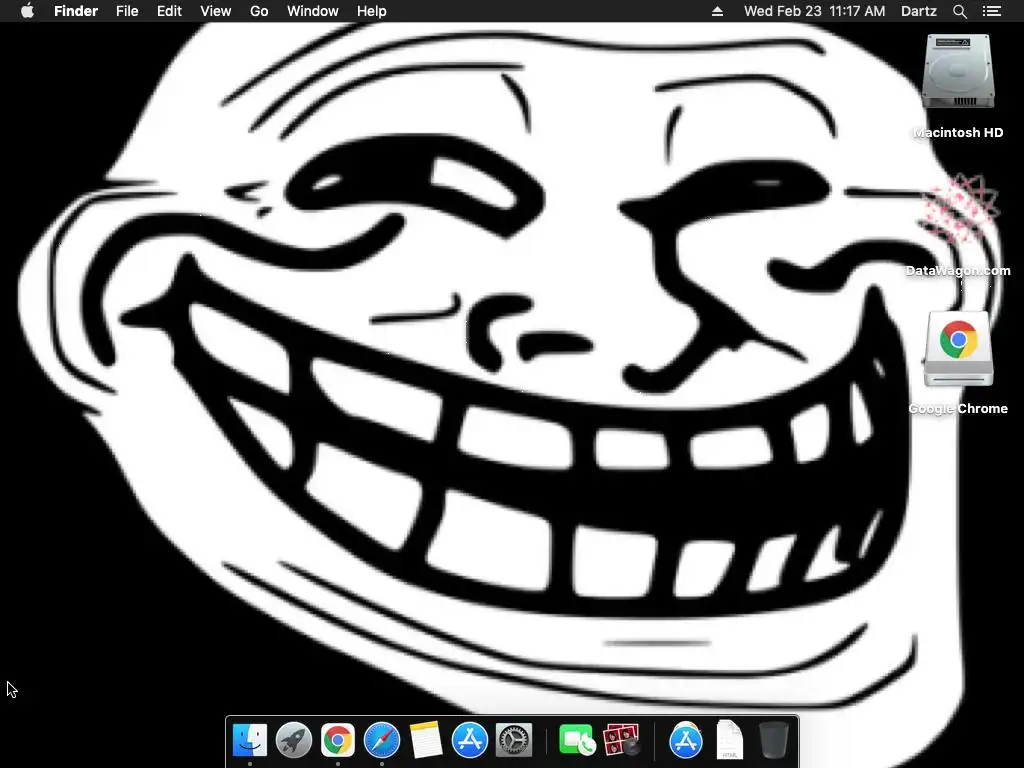Viewport: 1024px width, 768px height.
Task: Open Launchpad rocket icon in Dock
Action: pyautogui.click(x=294, y=740)
